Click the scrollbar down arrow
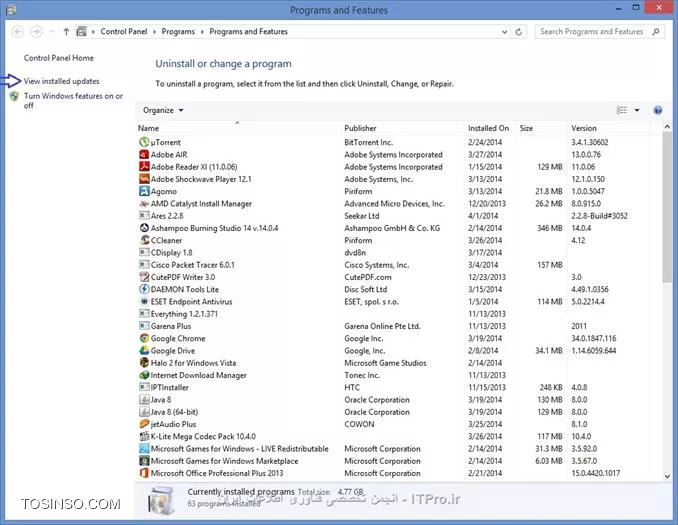 [x=667, y=476]
